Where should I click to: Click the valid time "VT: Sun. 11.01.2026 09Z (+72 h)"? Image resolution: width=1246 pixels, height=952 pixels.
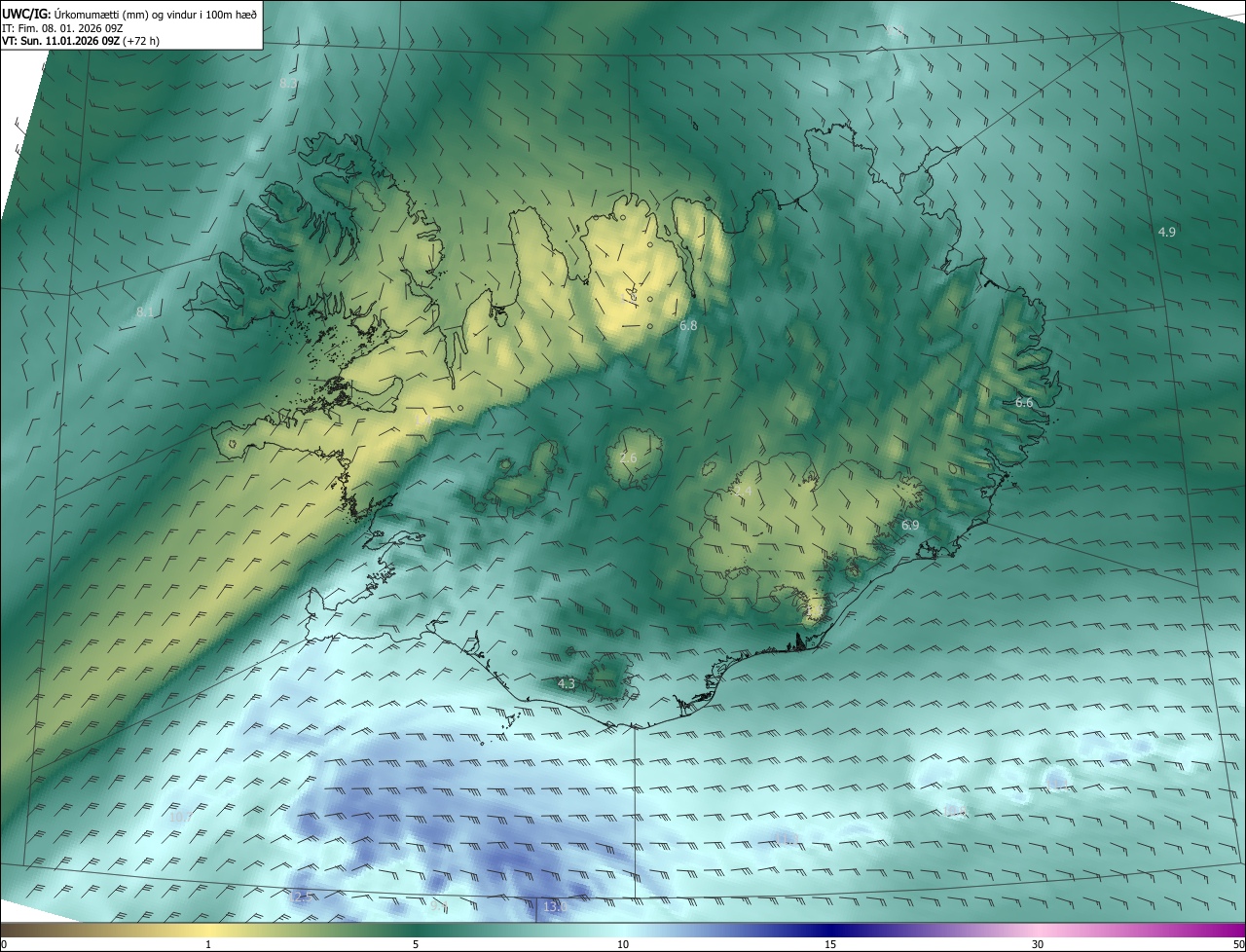81,42
